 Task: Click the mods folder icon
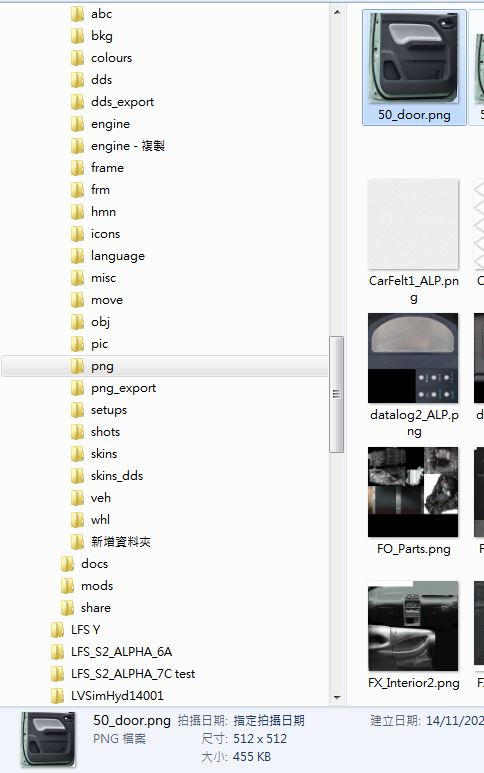(68, 586)
